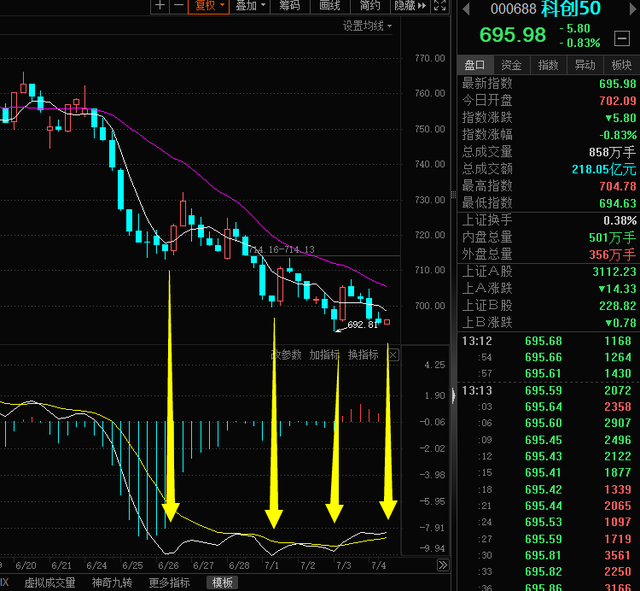This screenshot has width=640, height=591.
Task: Click the 总成交量 value 858万手
Action: click(x=612, y=152)
